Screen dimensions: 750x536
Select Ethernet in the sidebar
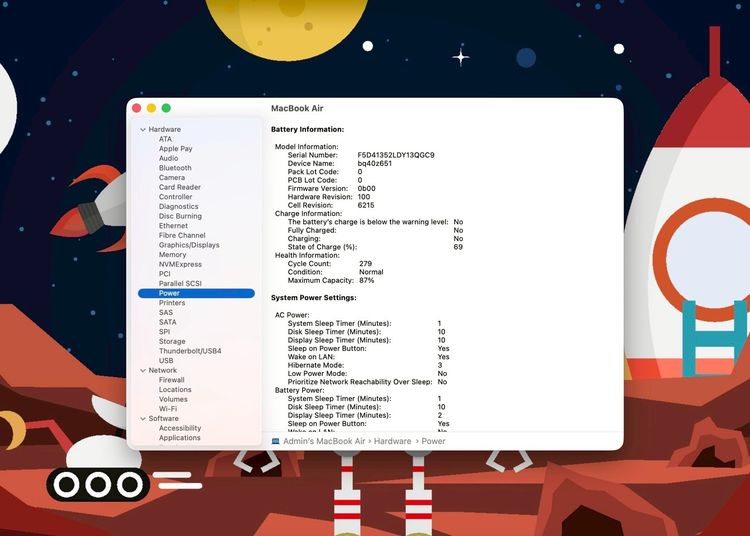173,226
